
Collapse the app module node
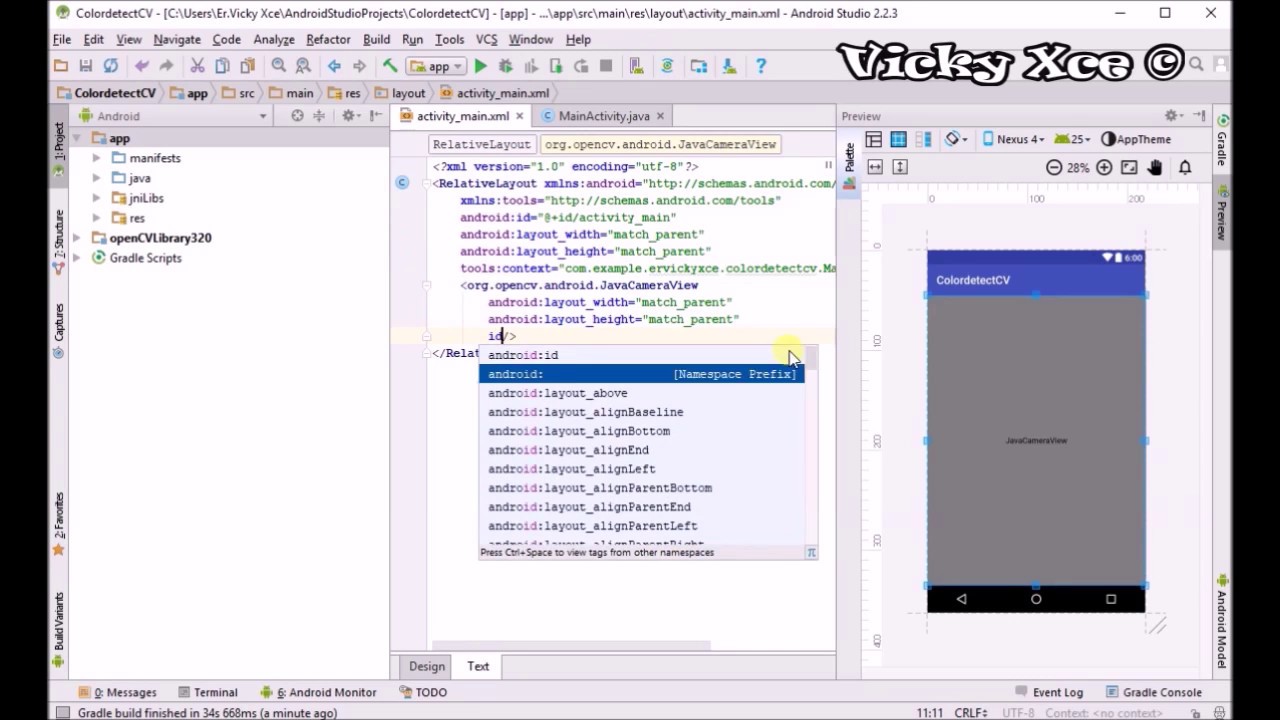(x=77, y=138)
